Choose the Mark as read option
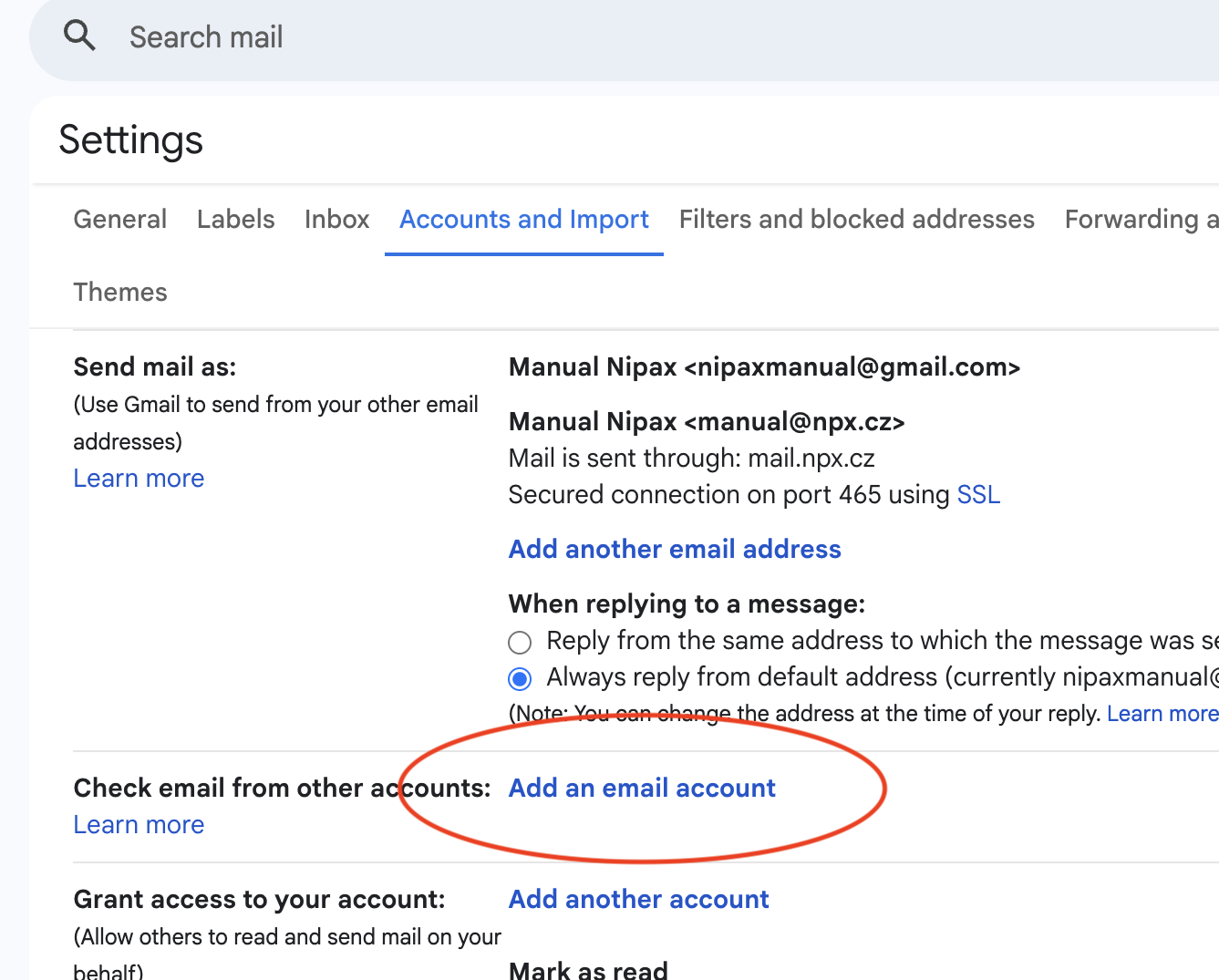 point(588,970)
